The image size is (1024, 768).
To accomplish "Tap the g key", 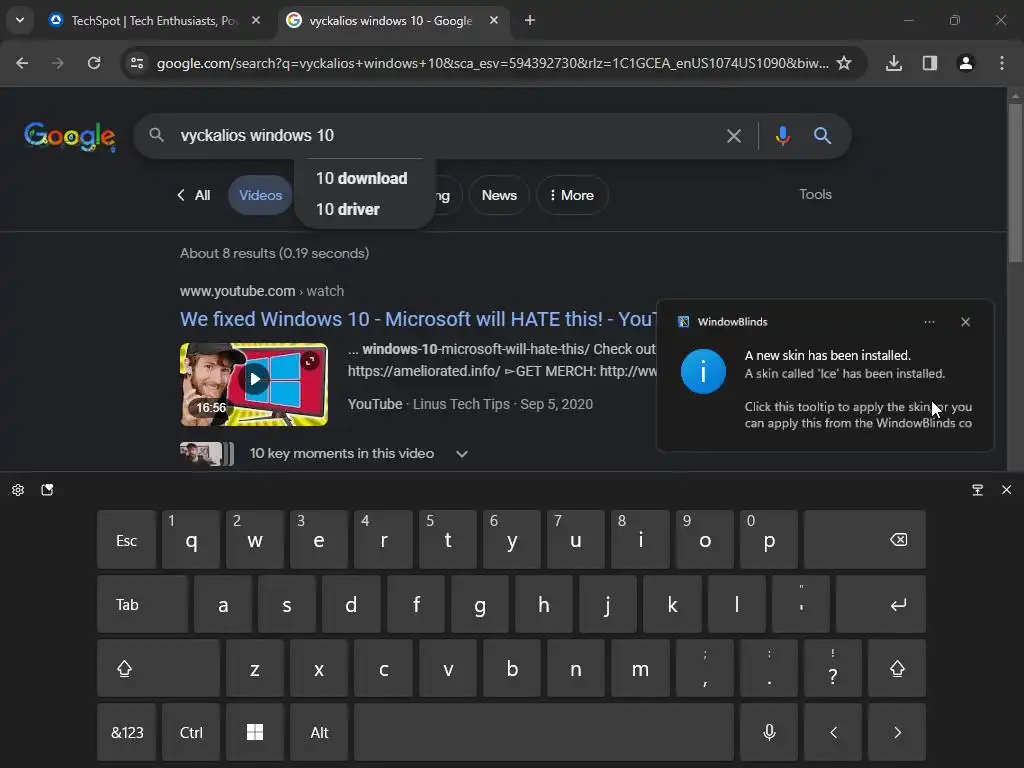I will (479, 604).
